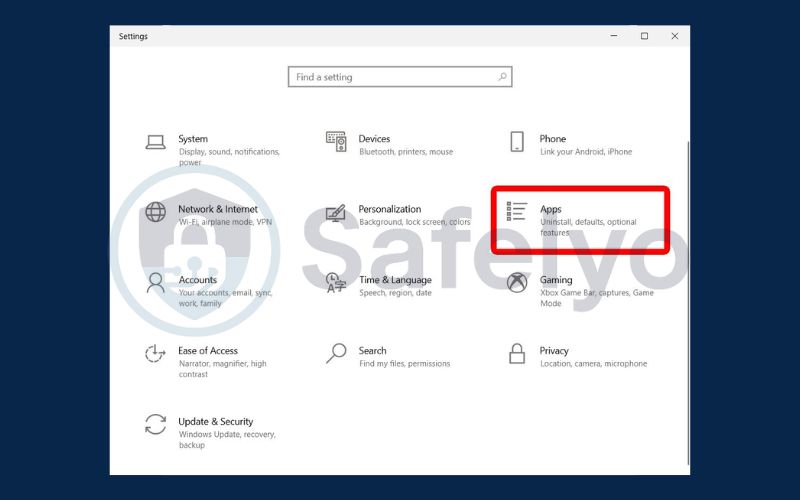This screenshot has height=500, width=800.
Task: Open the Phone icon
Action: [x=517, y=141]
